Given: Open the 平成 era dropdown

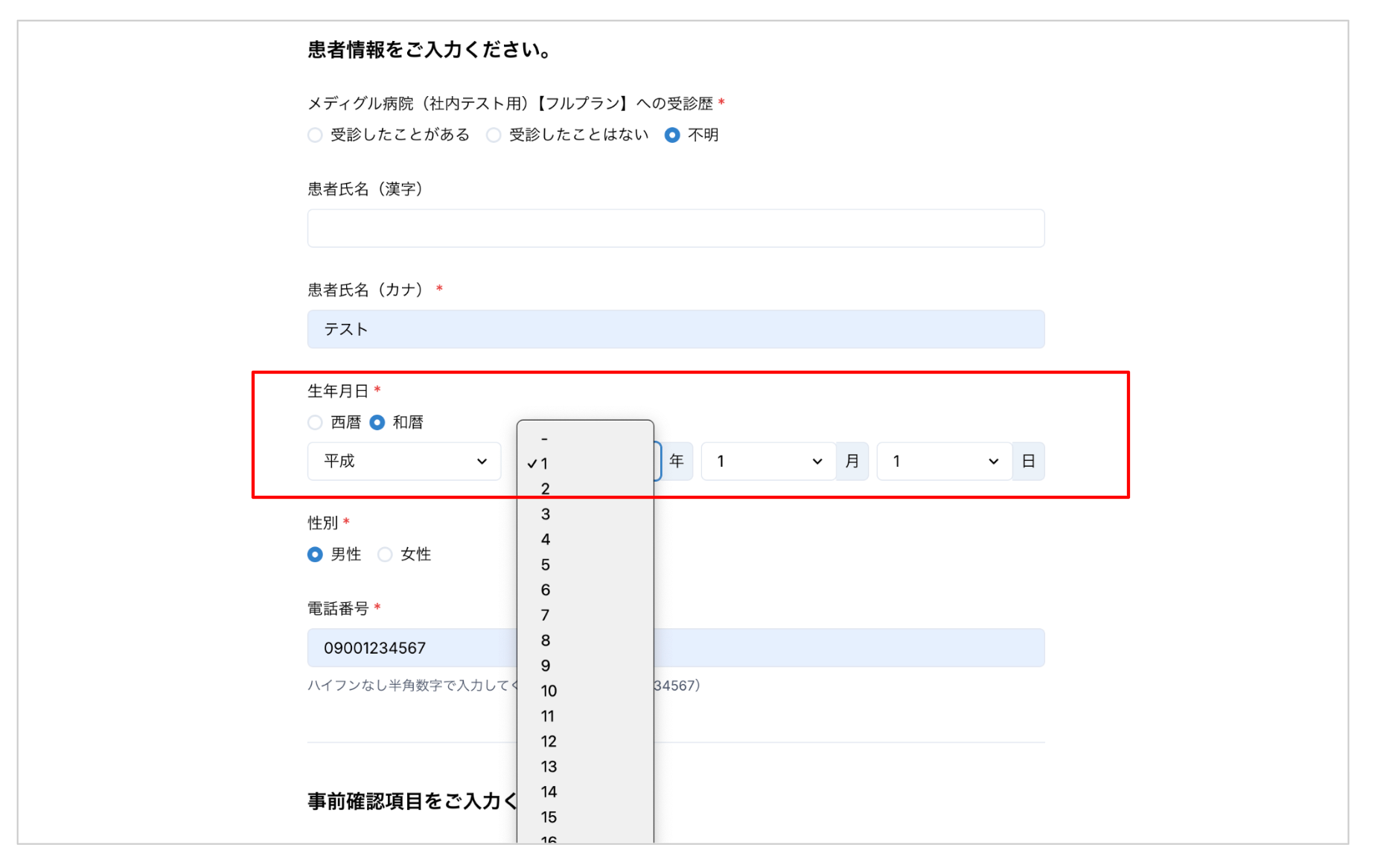Looking at the screenshot, I should click(404, 462).
